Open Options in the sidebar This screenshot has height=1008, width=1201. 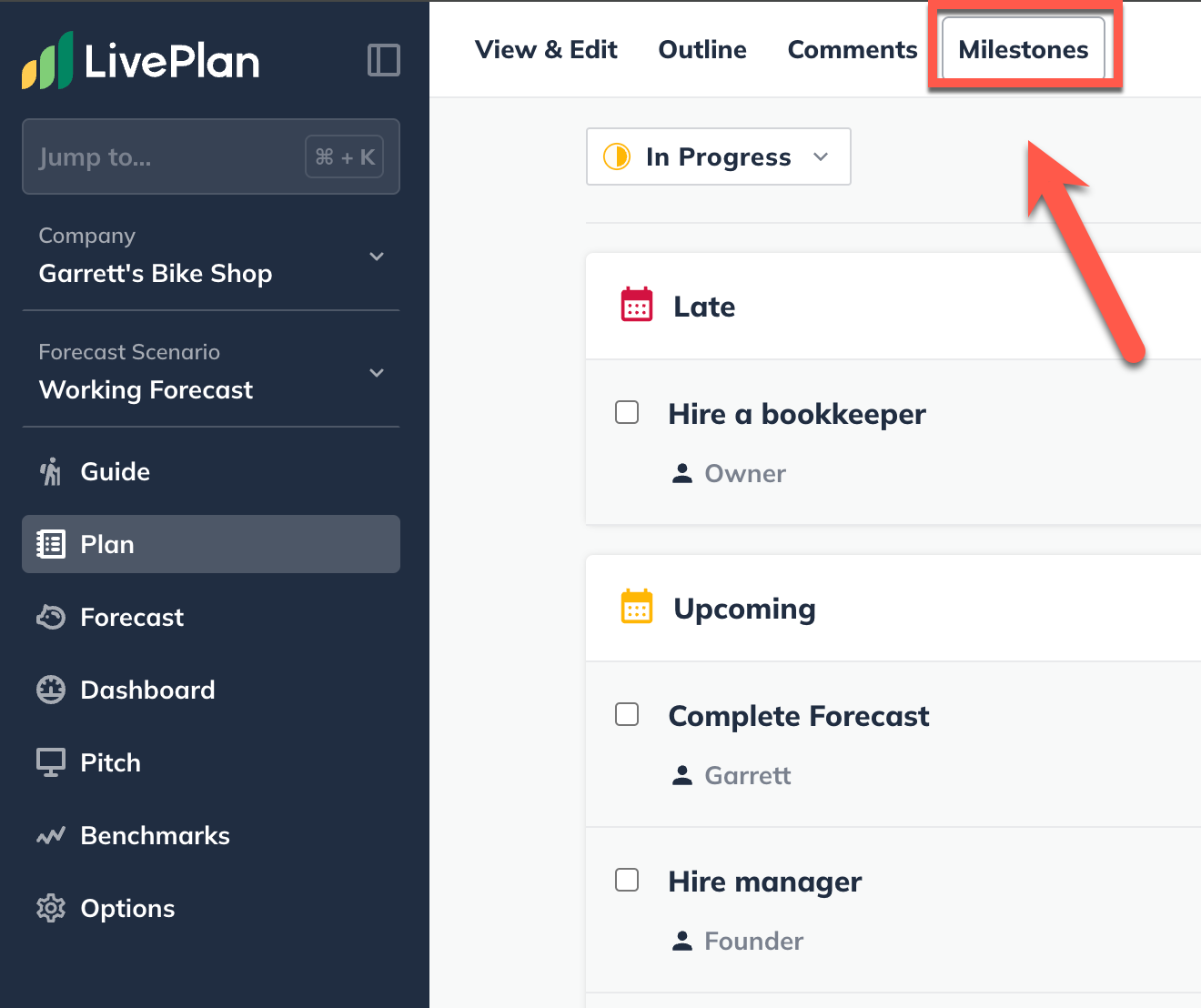(x=211, y=908)
